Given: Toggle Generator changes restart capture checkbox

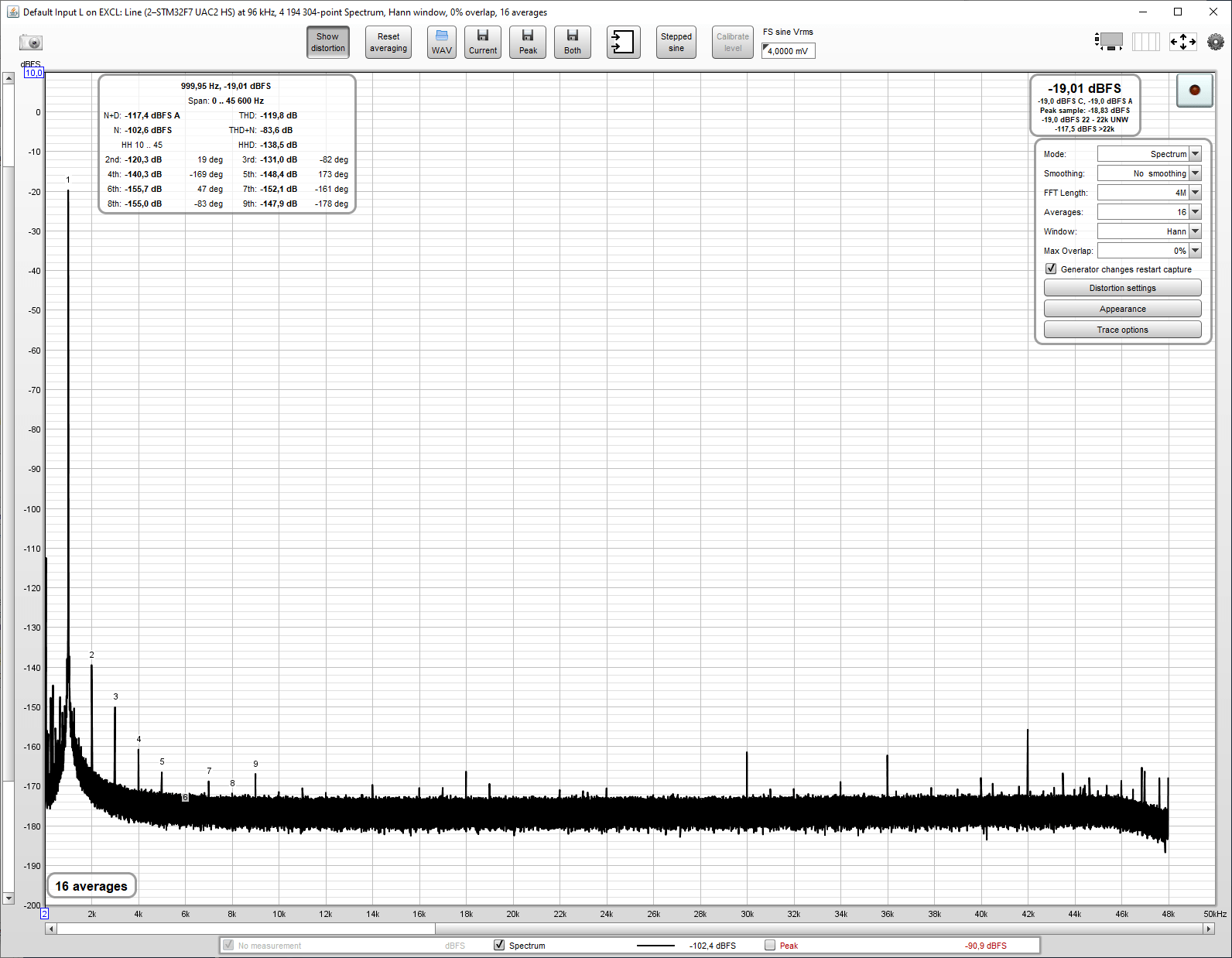Looking at the screenshot, I should point(1051,269).
